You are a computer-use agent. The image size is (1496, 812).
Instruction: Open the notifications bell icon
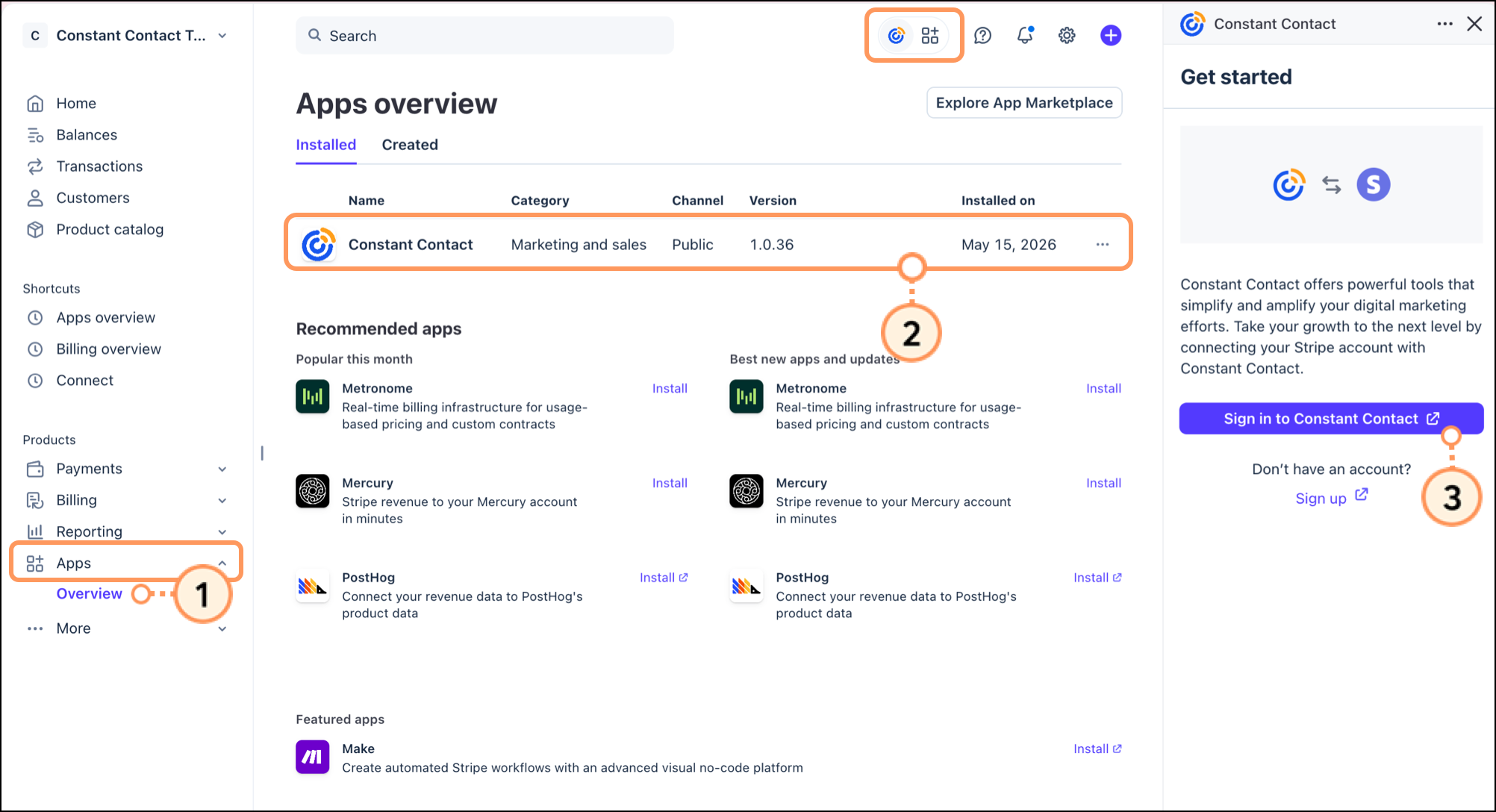[x=1025, y=35]
